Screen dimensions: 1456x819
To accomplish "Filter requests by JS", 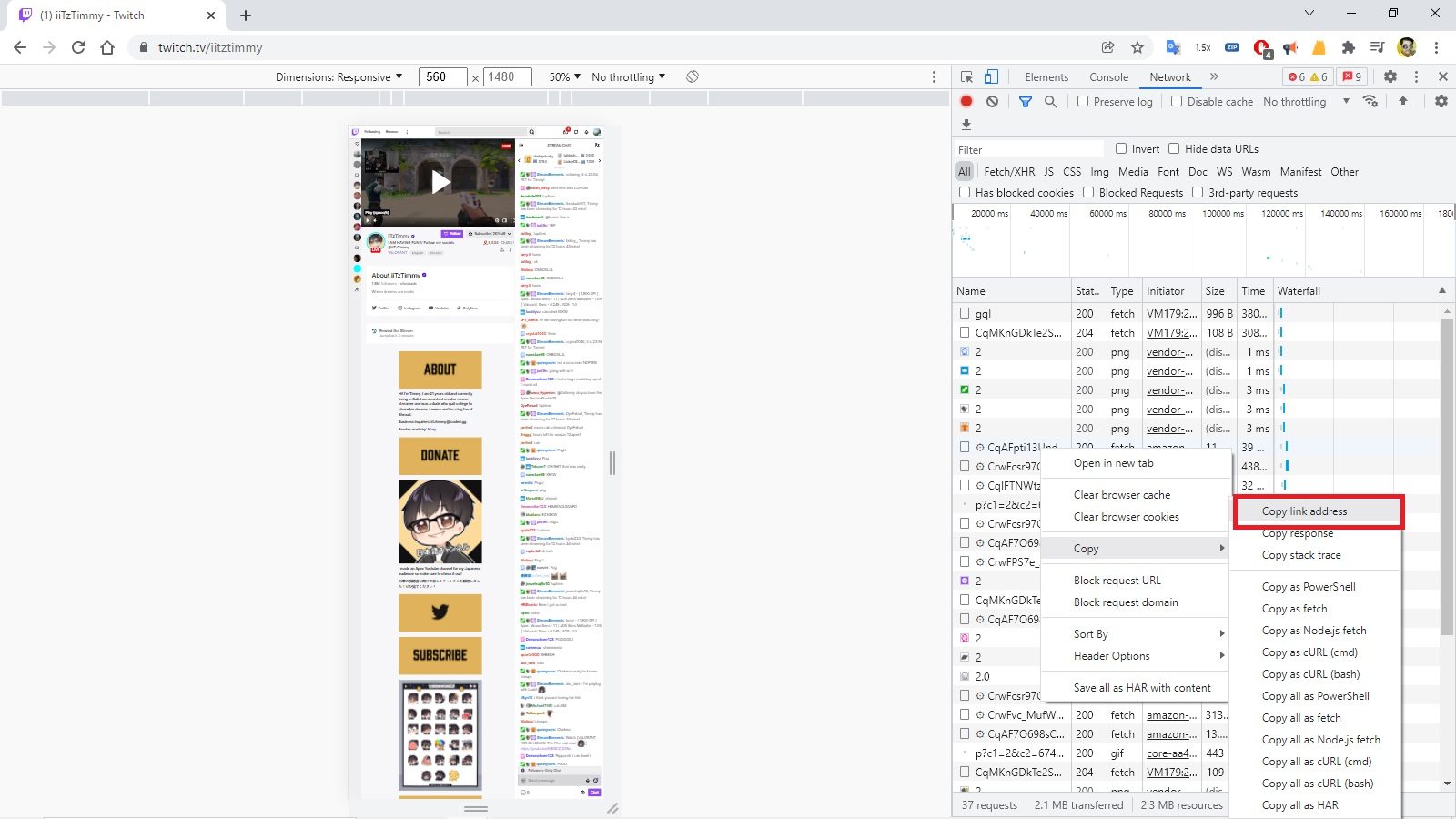I will click(1048, 171).
